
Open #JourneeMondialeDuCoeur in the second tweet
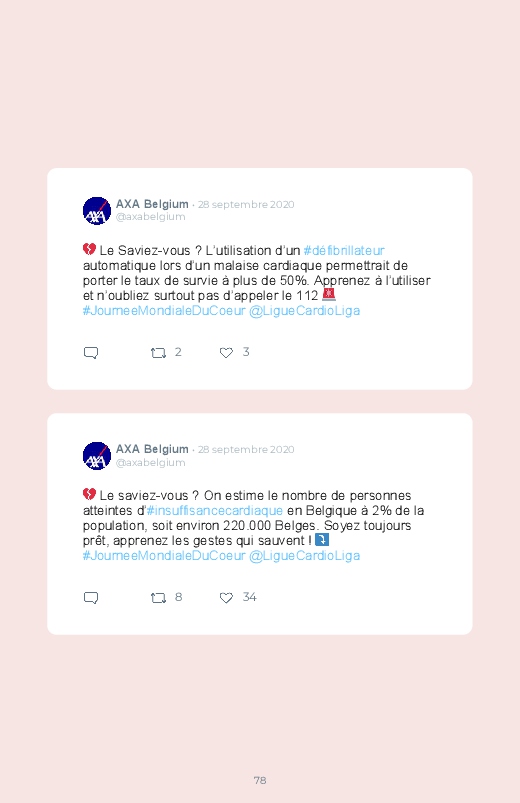click(x=164, y=556)
